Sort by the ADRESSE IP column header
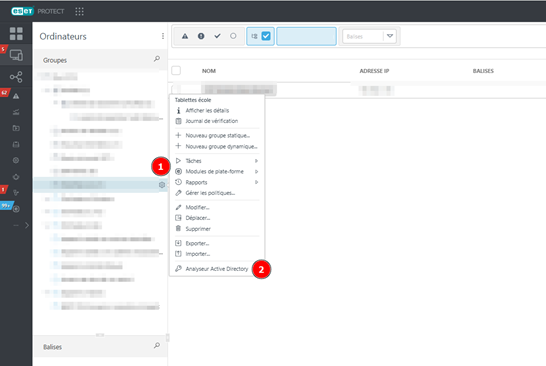The height and width of the screenshot is (366, 546). coord(374,71)
